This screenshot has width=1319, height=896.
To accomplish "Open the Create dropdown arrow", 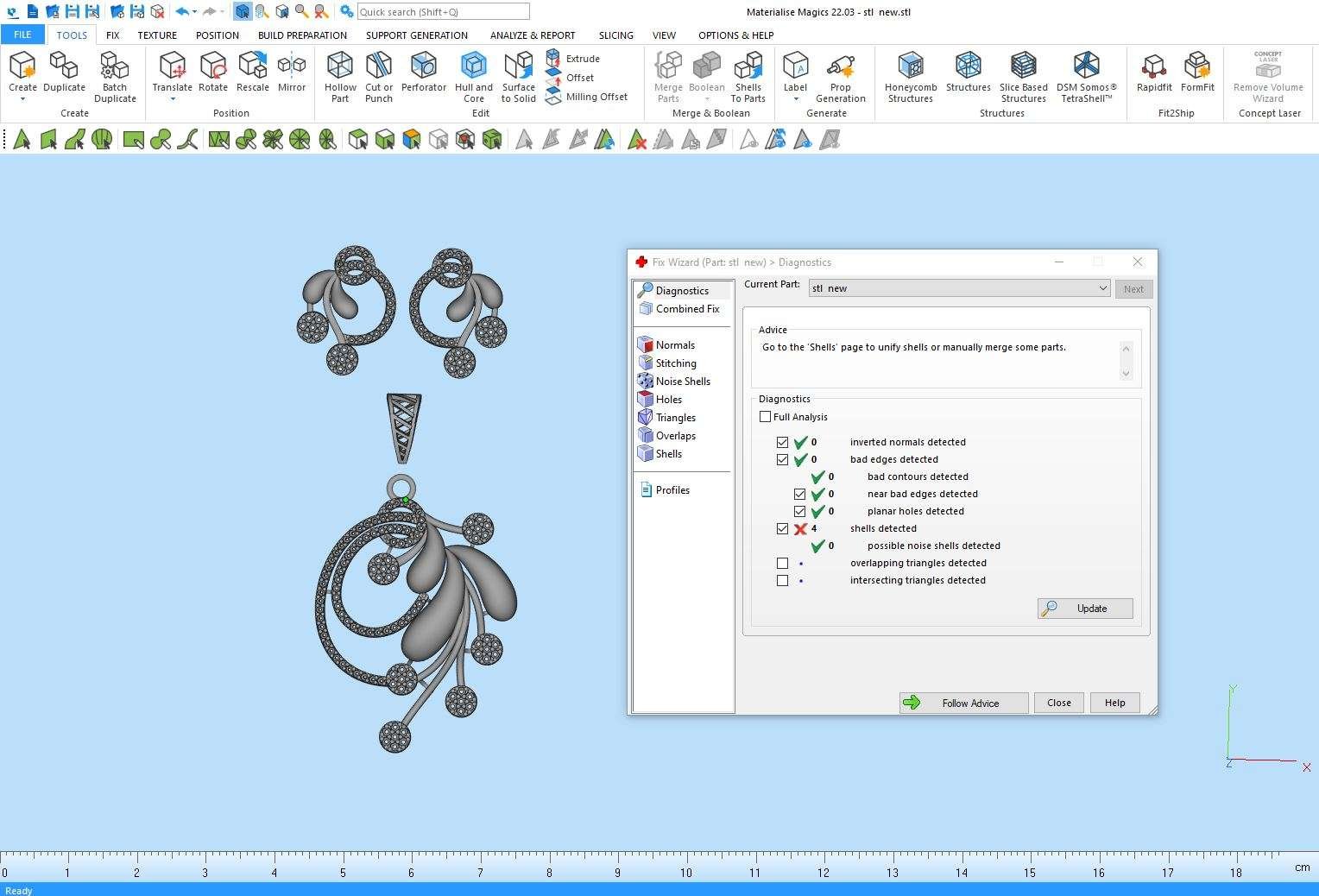I will tap(22, 99).
